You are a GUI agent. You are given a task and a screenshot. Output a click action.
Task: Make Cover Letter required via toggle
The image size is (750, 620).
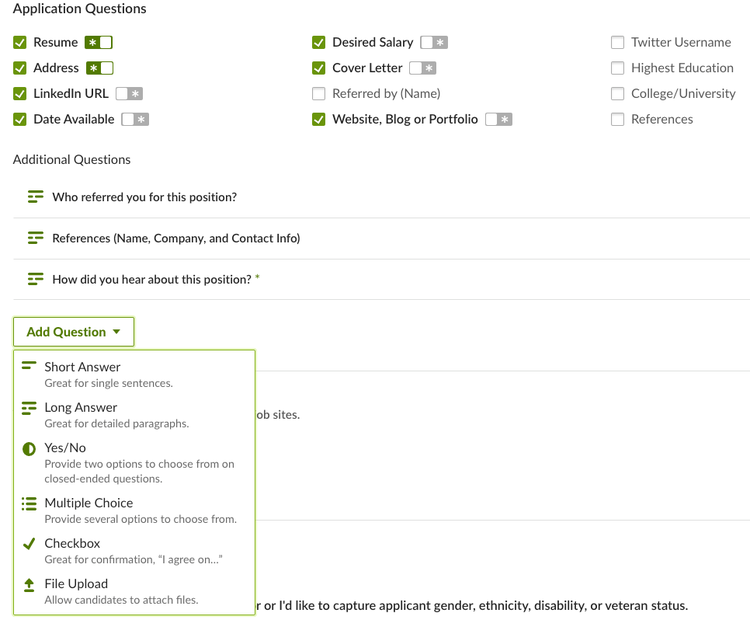click(423, 68)
